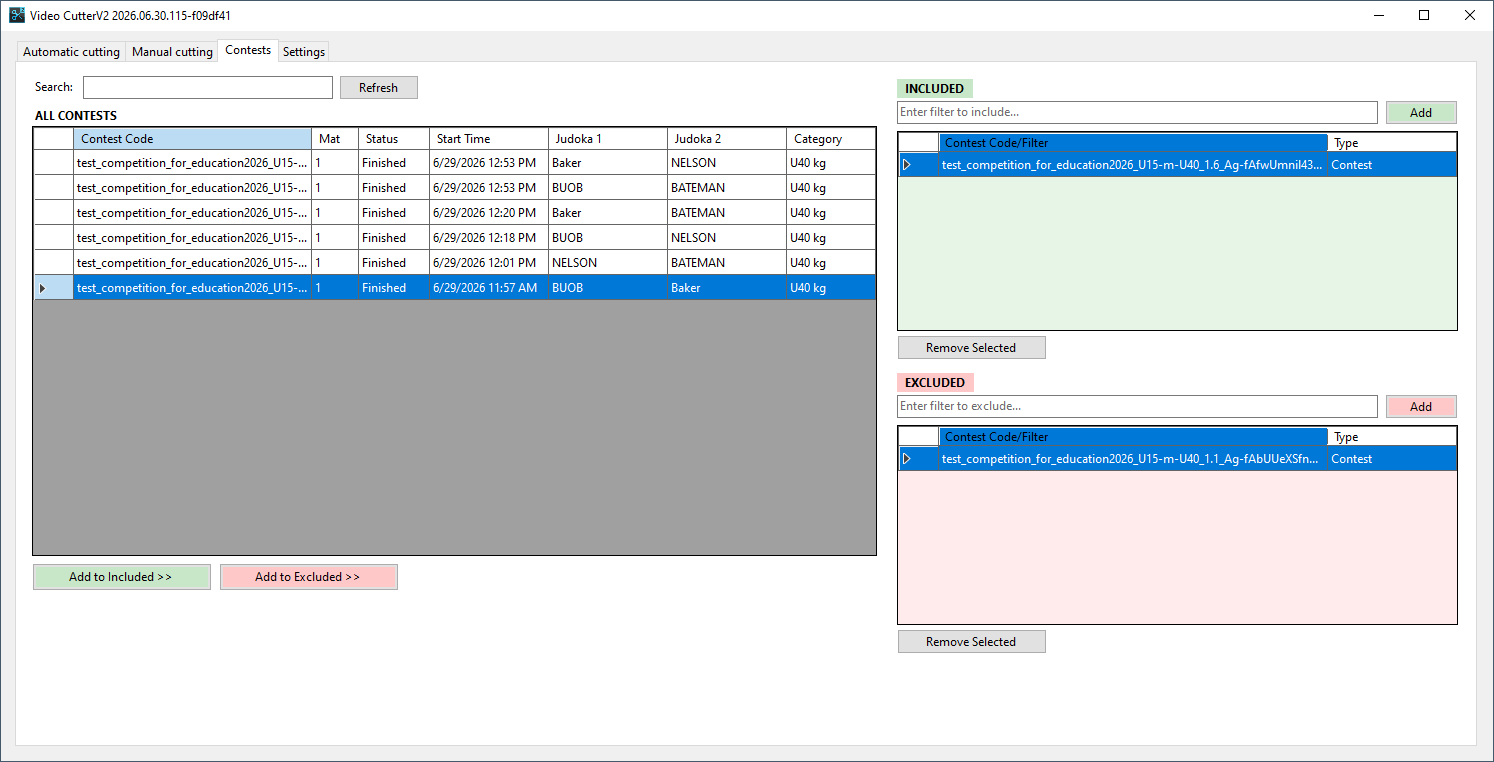The height and width of the screenshot is (762, 1494).
Task: Sort Excluded list by Contest Code/Filter header
Action: [1133, 437]
